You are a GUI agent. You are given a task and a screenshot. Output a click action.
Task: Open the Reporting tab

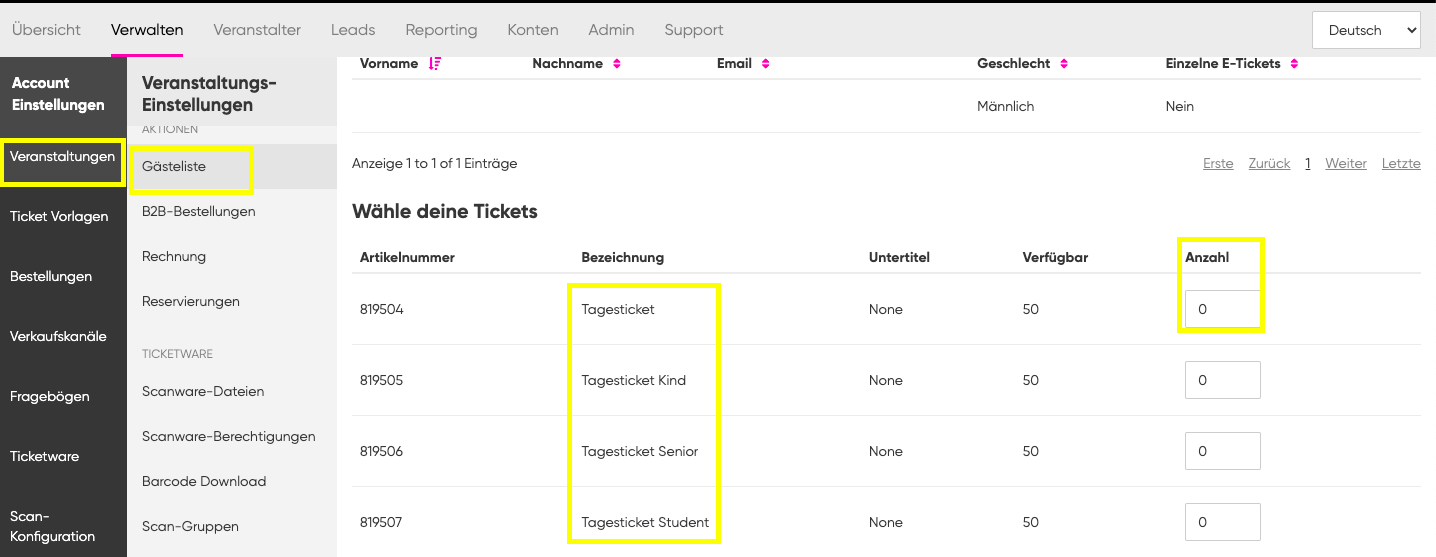pyautogui.click(x=441, y=30)
